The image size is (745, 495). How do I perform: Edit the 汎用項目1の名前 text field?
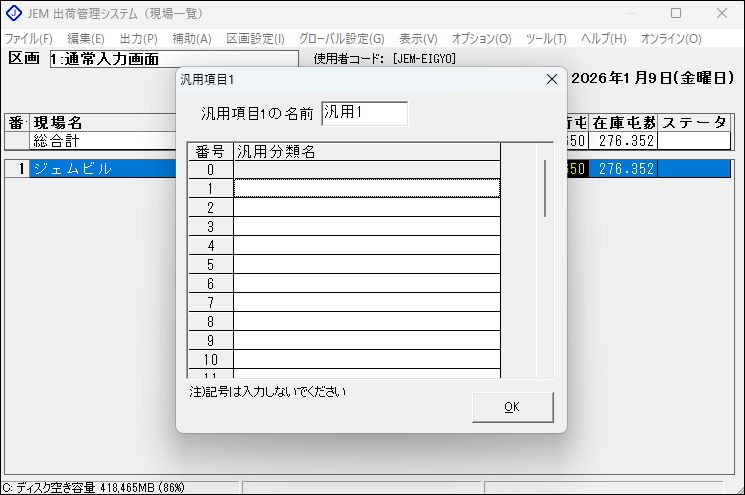coord(364,113)
